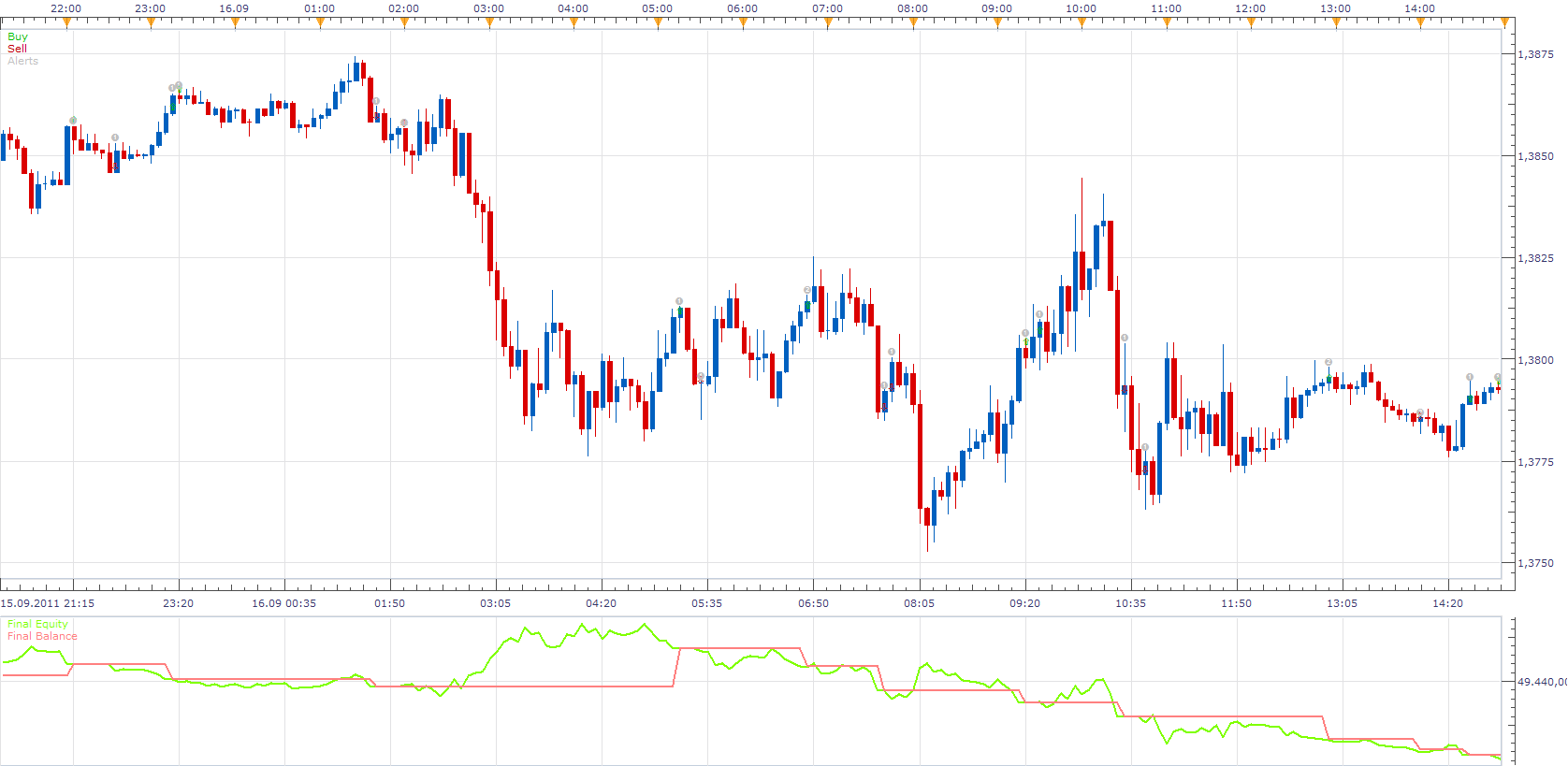Toggle the red Sell legend entry
The width and height of the screenshot is (1568, 766).
pos(17,49)
